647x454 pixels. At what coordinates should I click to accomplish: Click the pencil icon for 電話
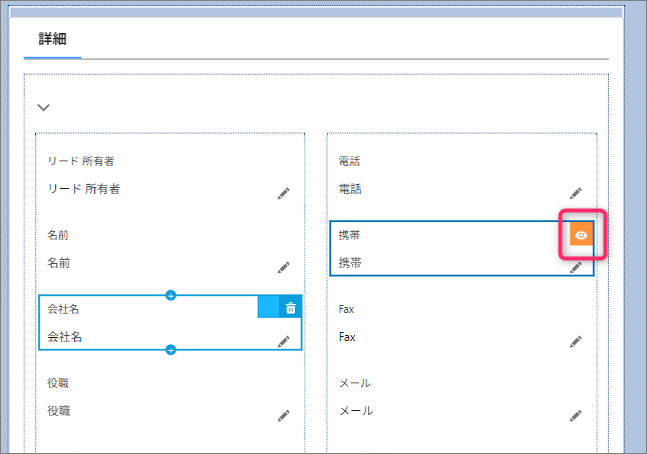(x=576, y=193)
